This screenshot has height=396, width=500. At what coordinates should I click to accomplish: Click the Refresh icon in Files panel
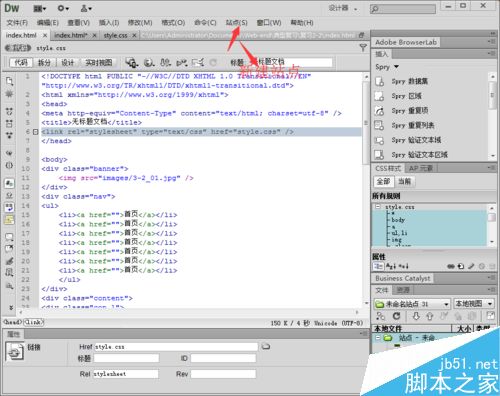pos(396,316)
